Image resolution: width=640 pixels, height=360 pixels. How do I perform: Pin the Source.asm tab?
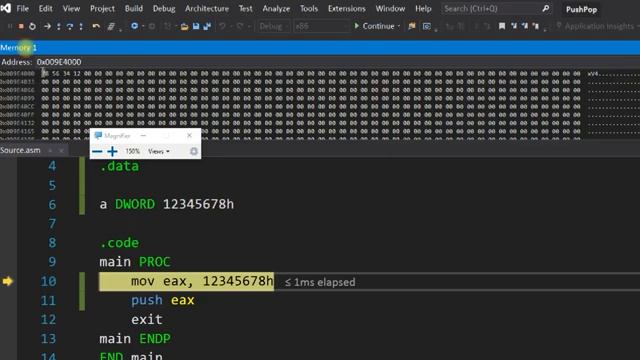pyautogui.click(x=50, y=151)
